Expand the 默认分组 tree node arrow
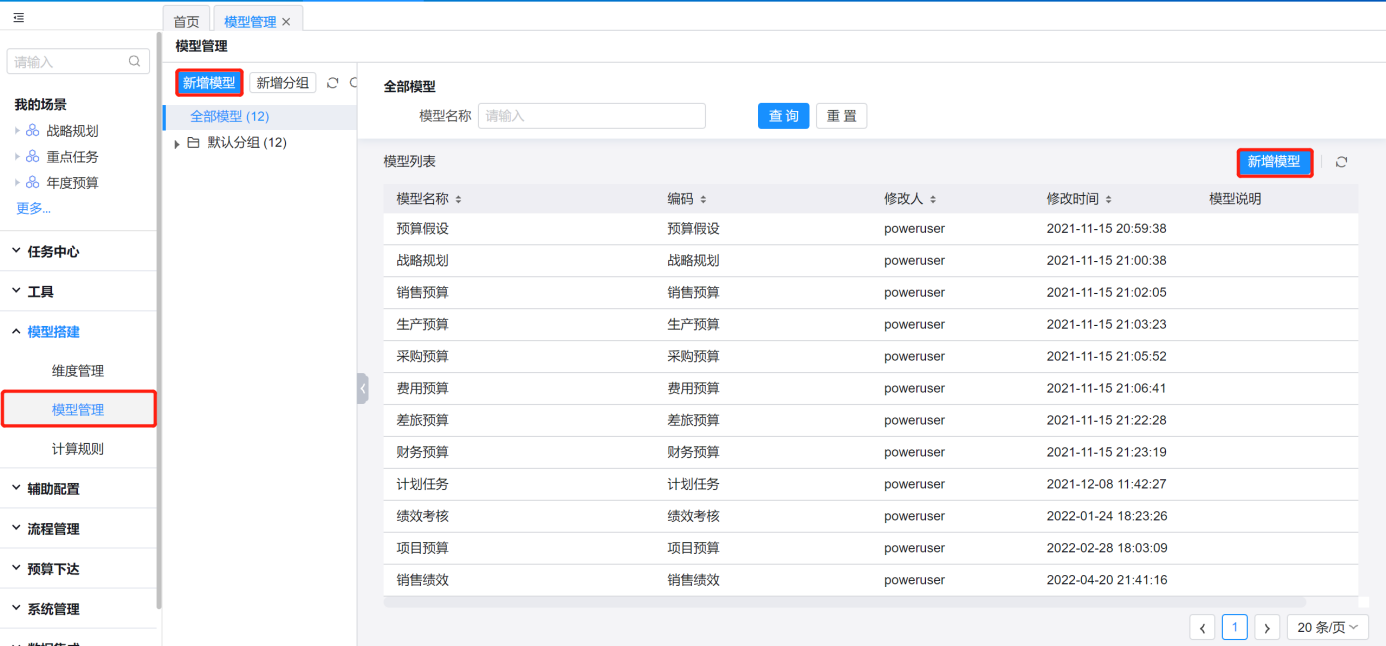Screen dimensions: 1386x646 pos(177,144)
